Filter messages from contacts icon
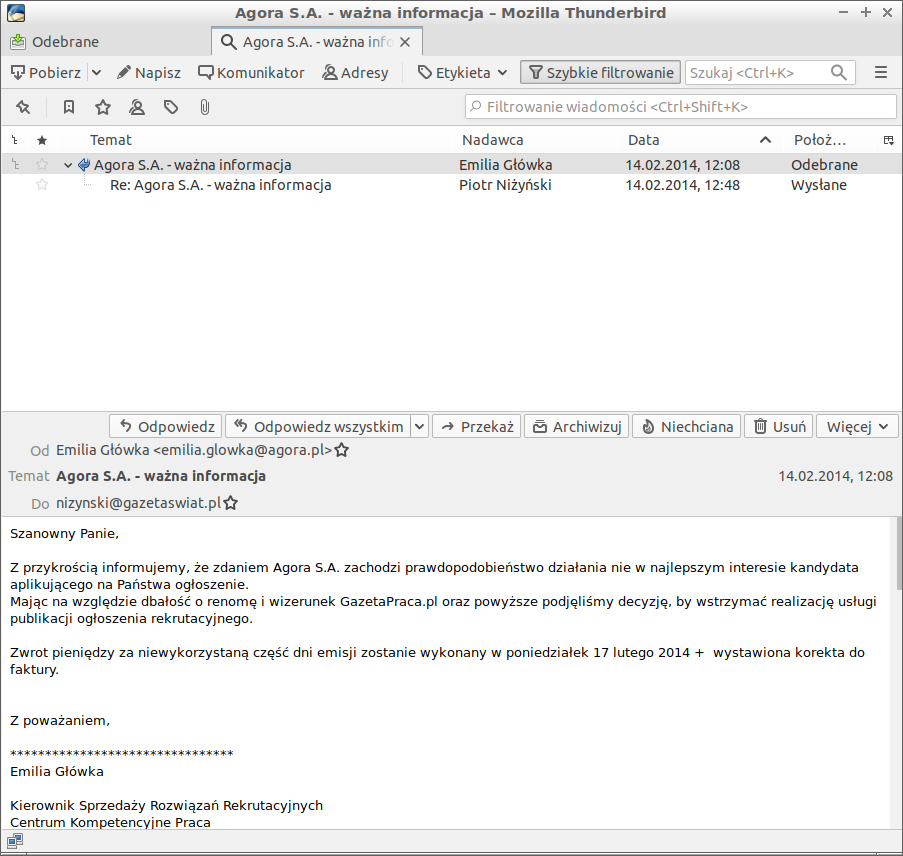The width and height of the screenshot is (903, 856). click(x=136, y=107)
